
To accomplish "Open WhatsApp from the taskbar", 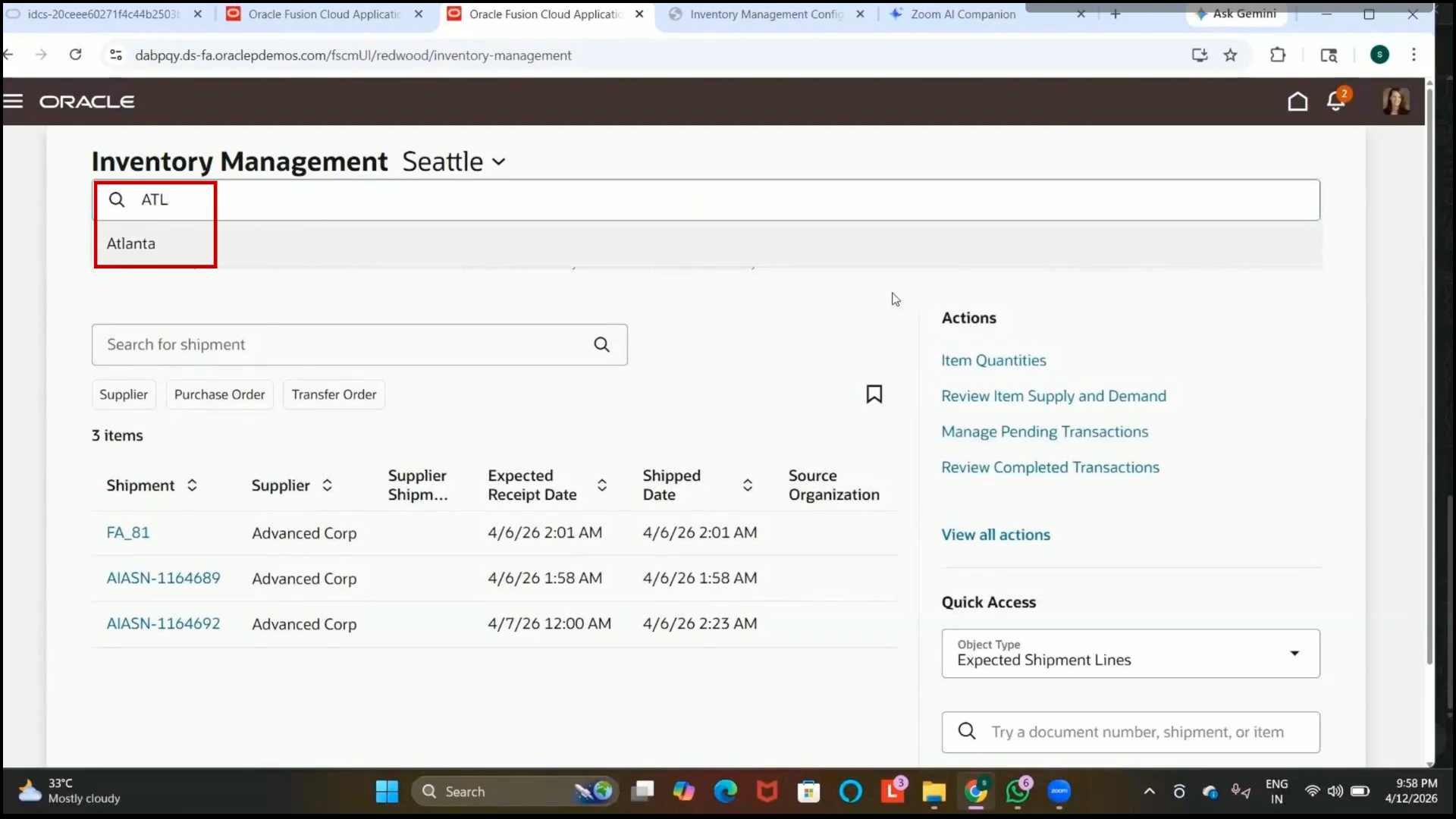I will [1018, 792].
